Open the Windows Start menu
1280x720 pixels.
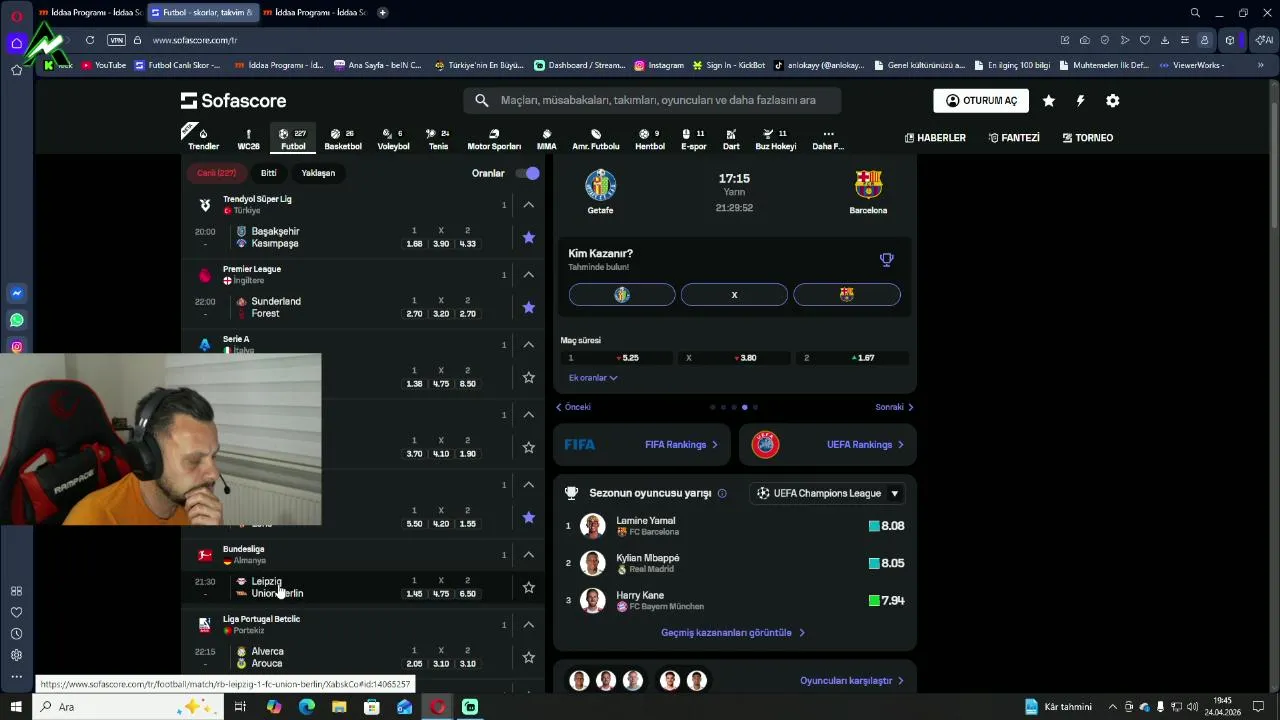pyautogui.click(x=16, y=707)
